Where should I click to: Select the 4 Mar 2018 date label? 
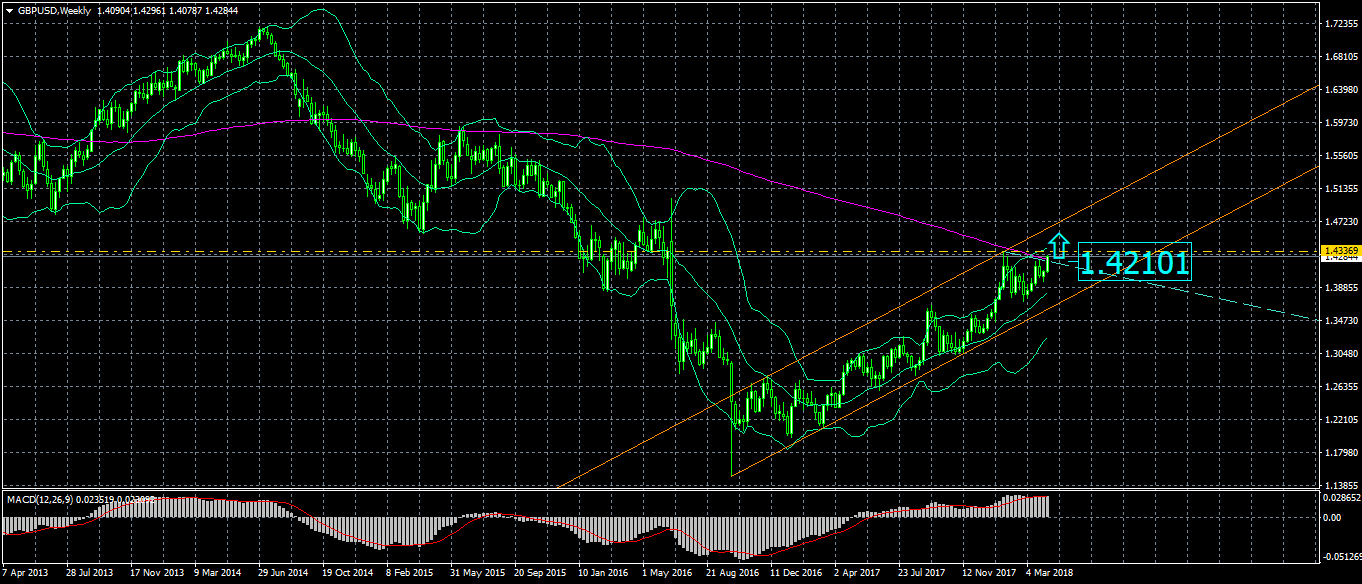(1050, 574)
